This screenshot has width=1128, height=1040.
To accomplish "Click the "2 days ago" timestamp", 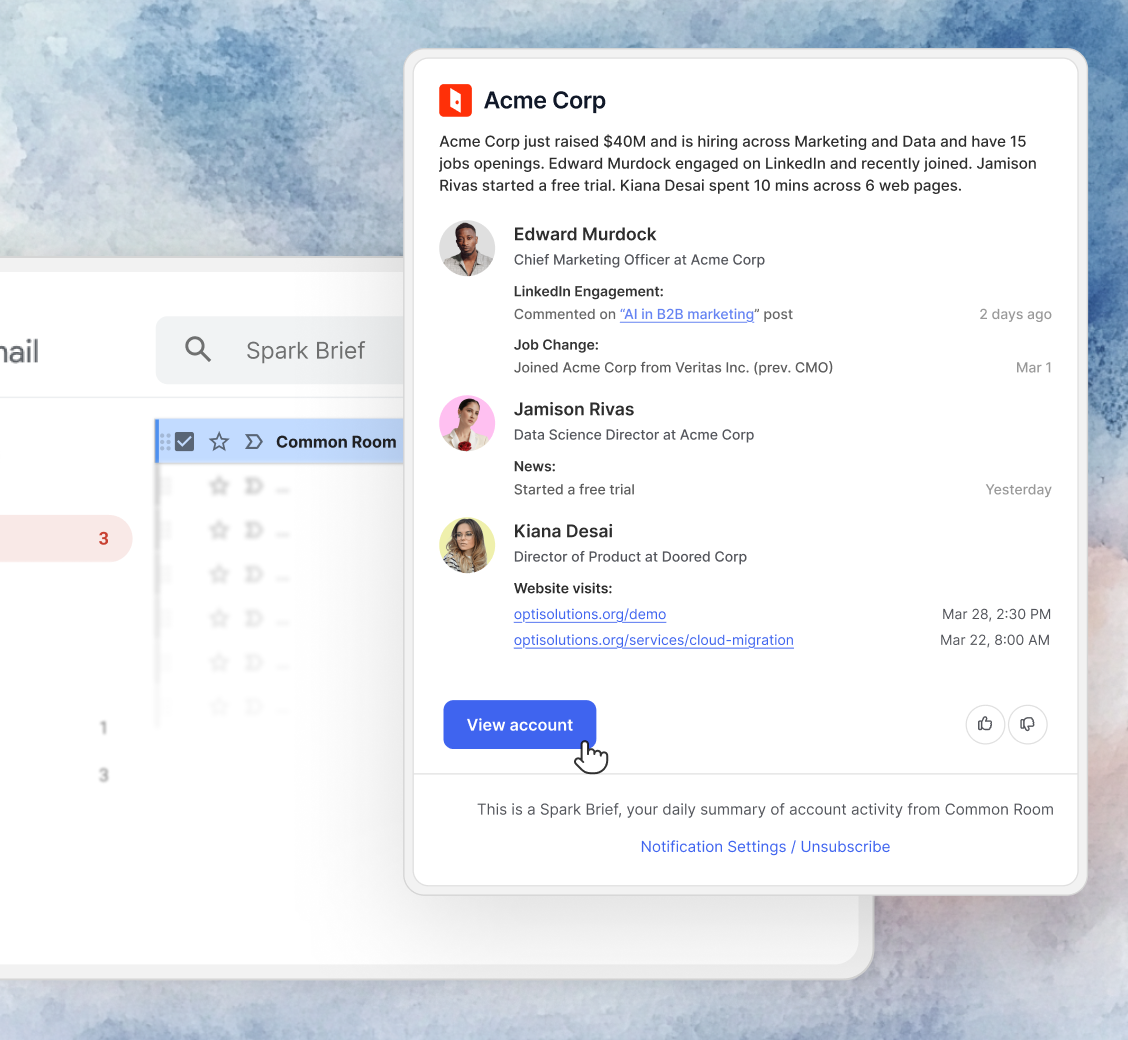I will pos(1015,314).
